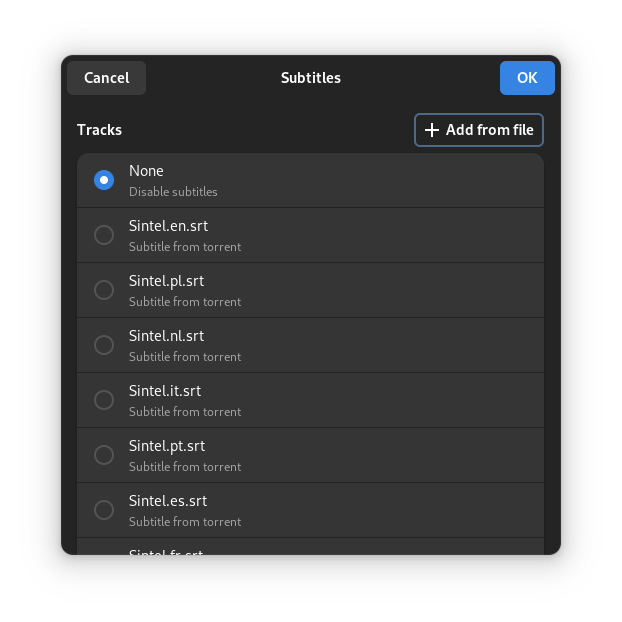Choose the Sintel.pl.srt radio button

click(104, 290)
